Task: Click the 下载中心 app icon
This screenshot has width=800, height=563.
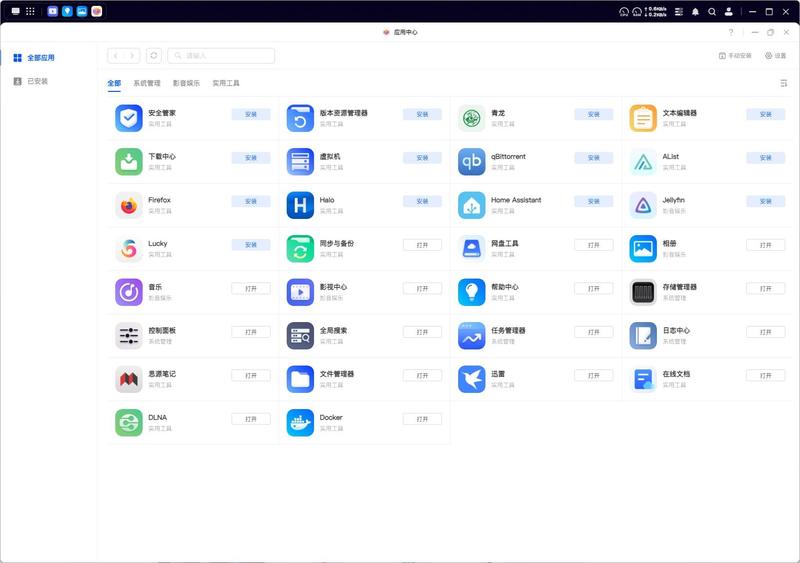Action: point(129,162)
